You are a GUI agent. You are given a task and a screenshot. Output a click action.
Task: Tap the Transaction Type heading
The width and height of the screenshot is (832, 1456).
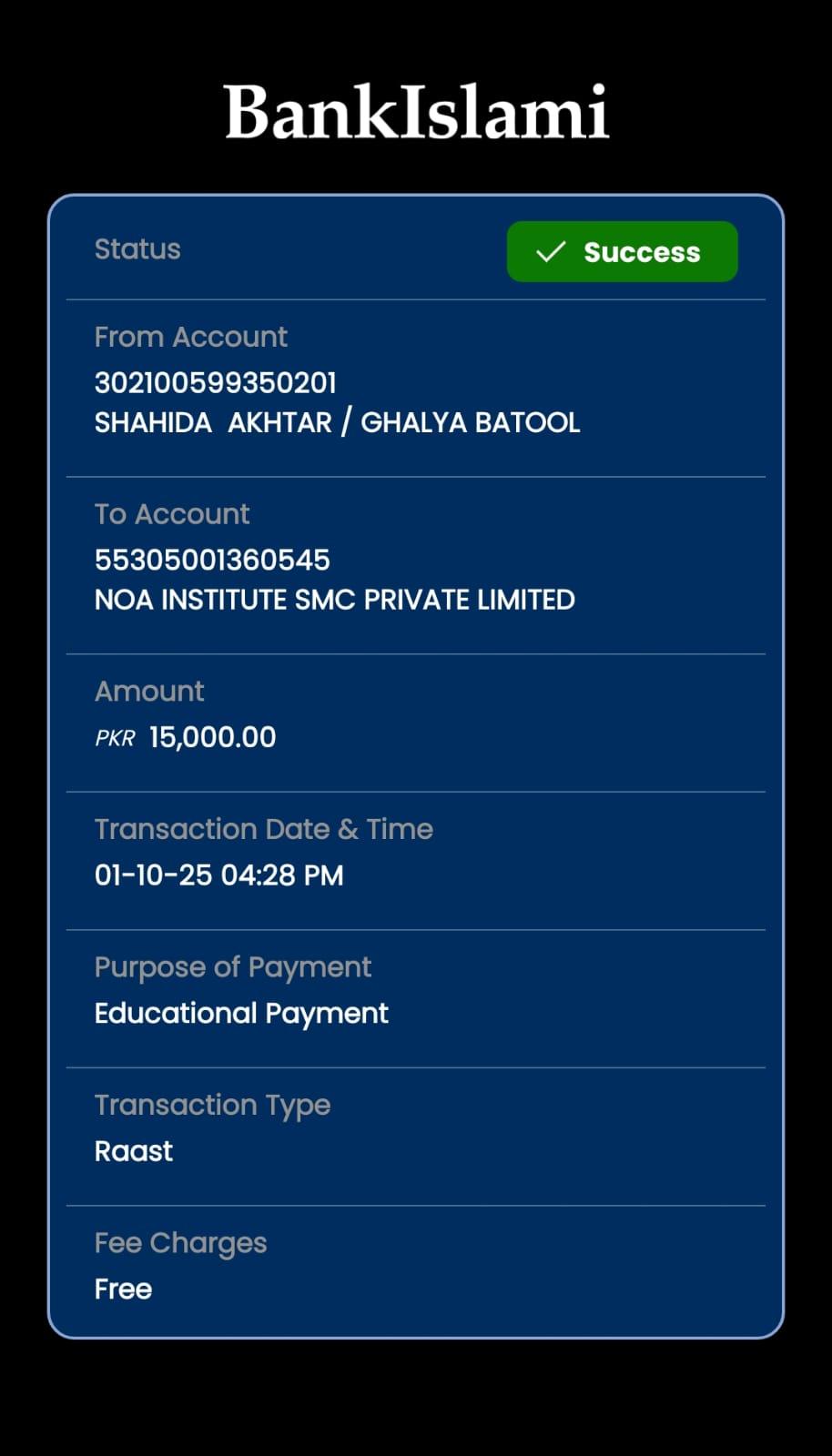click(212, 1106)
